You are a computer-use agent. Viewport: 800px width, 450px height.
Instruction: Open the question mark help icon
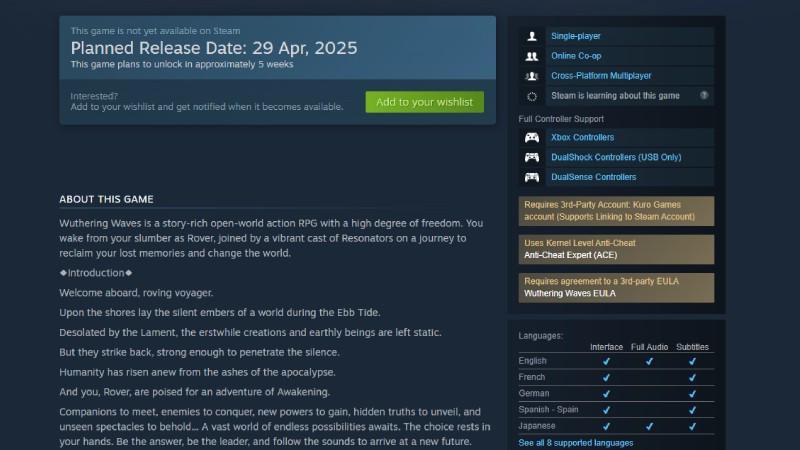coord(704,95)
